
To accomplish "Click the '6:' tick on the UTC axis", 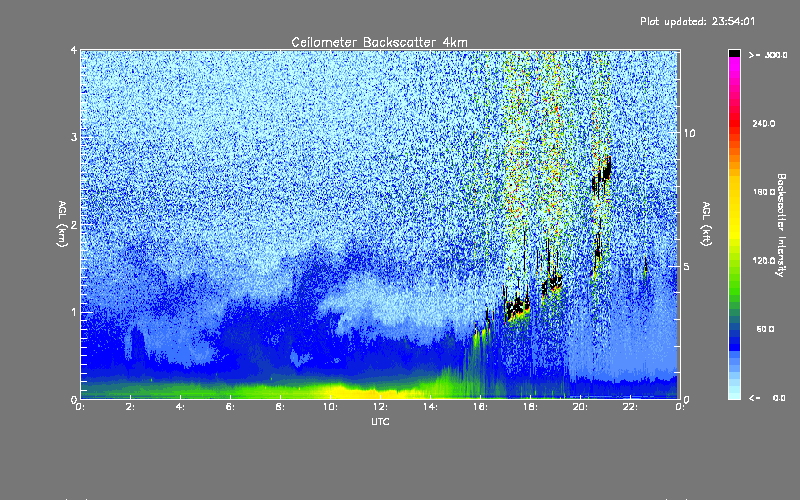I will pos(230,407).
